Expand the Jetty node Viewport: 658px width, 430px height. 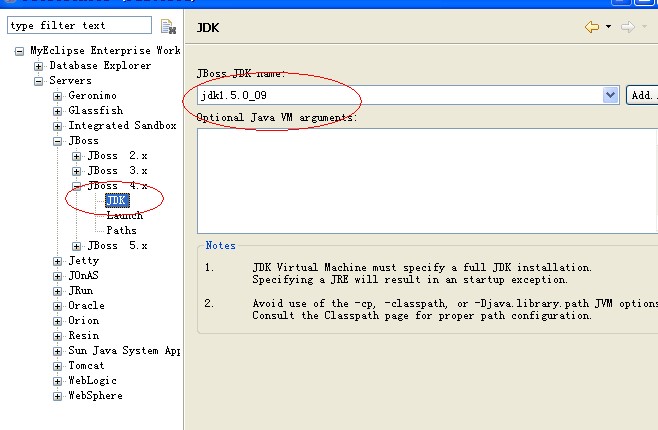click(x=57, y=261)
